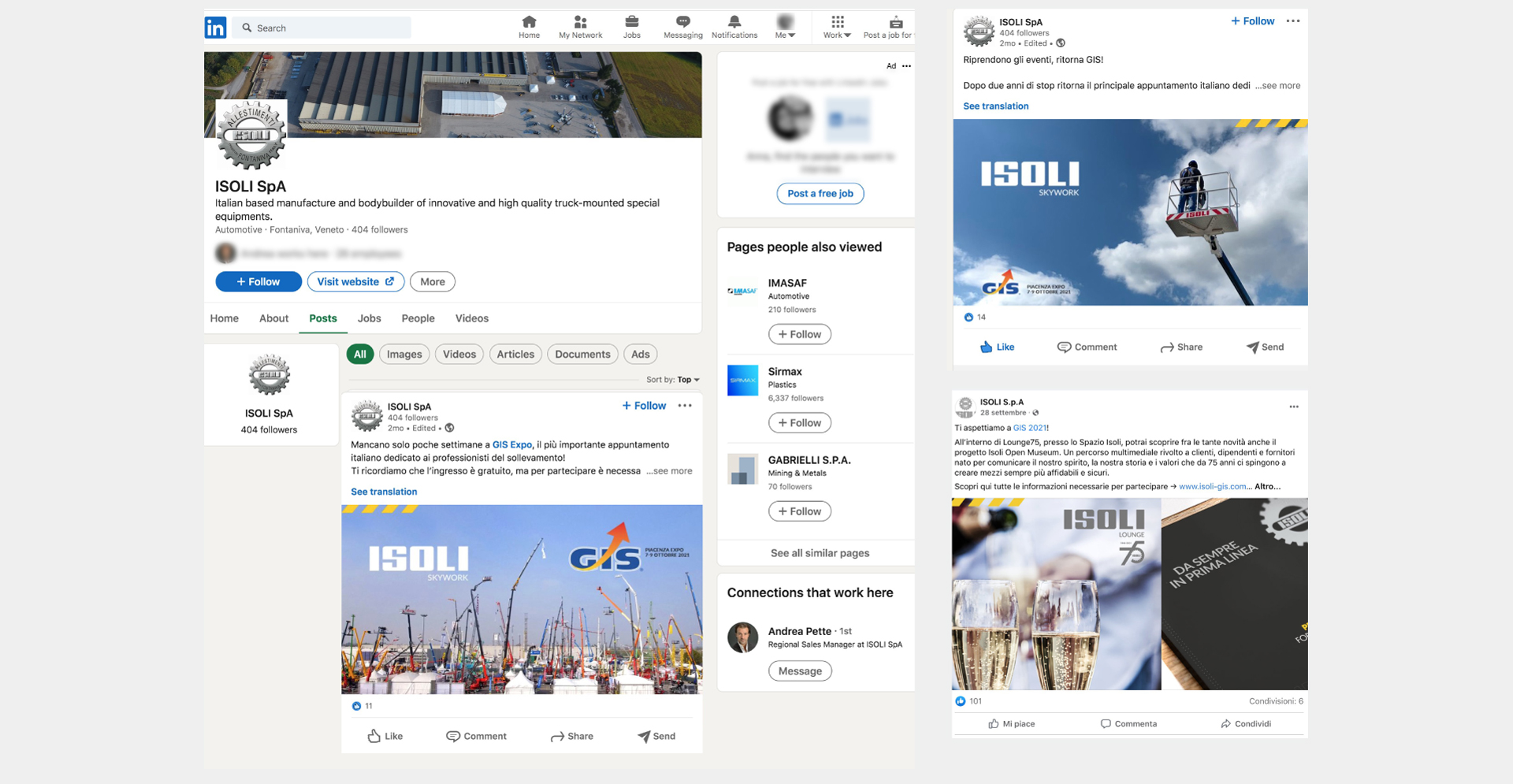Screen dimensions: 1513x784
Task: Comment on the GIS Expo post
Action: pyautogui.click(x=476, y=737)
